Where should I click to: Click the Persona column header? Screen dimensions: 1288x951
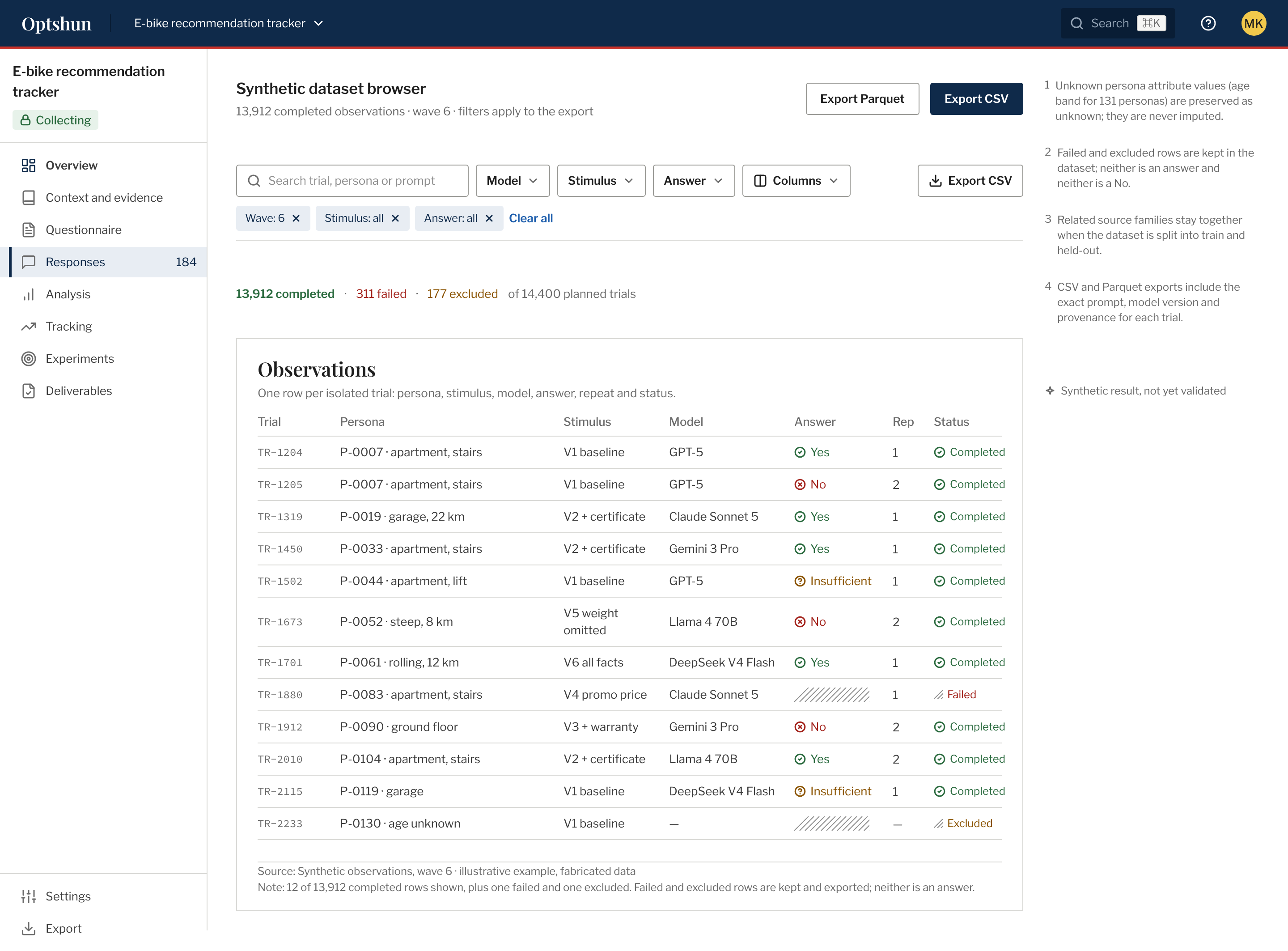(x=362, y=422)
